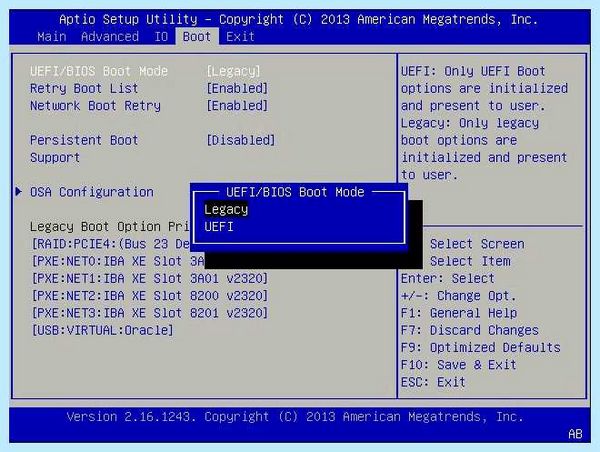Change Retry Boot List [Enabled] value
Screen dimensions: 600x452
pyautogui.click(x=237, y=88)
